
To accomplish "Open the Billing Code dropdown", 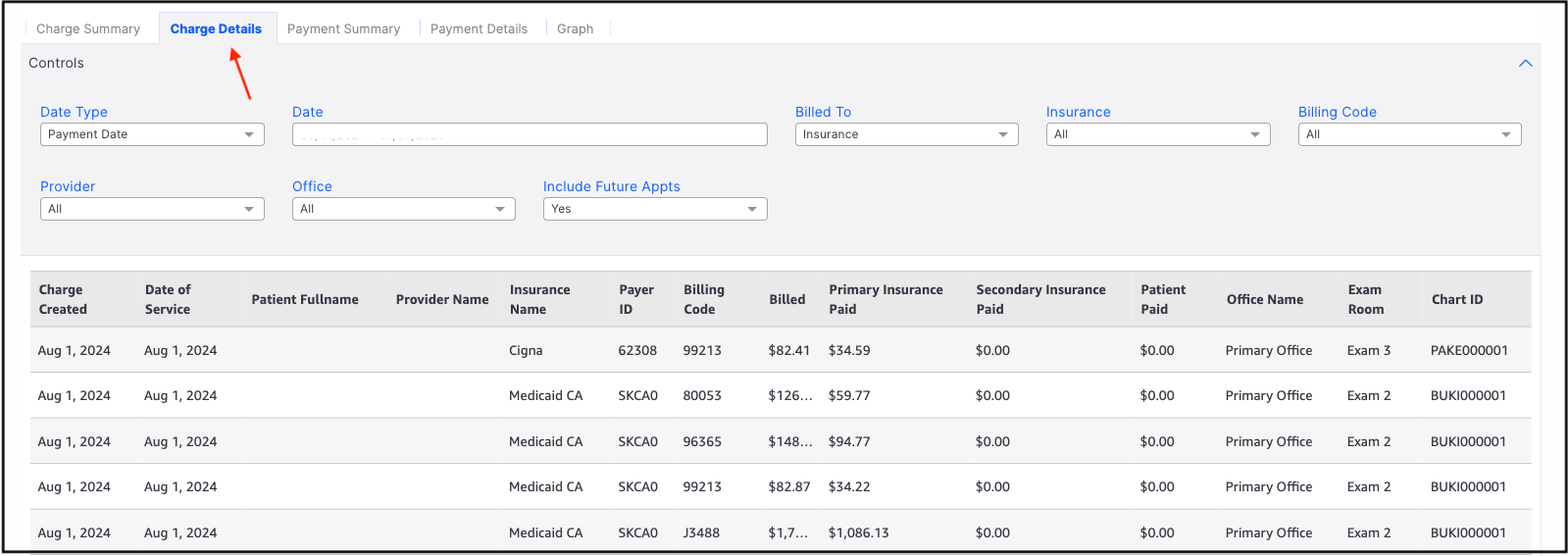I will click(x=1409, y=134).
